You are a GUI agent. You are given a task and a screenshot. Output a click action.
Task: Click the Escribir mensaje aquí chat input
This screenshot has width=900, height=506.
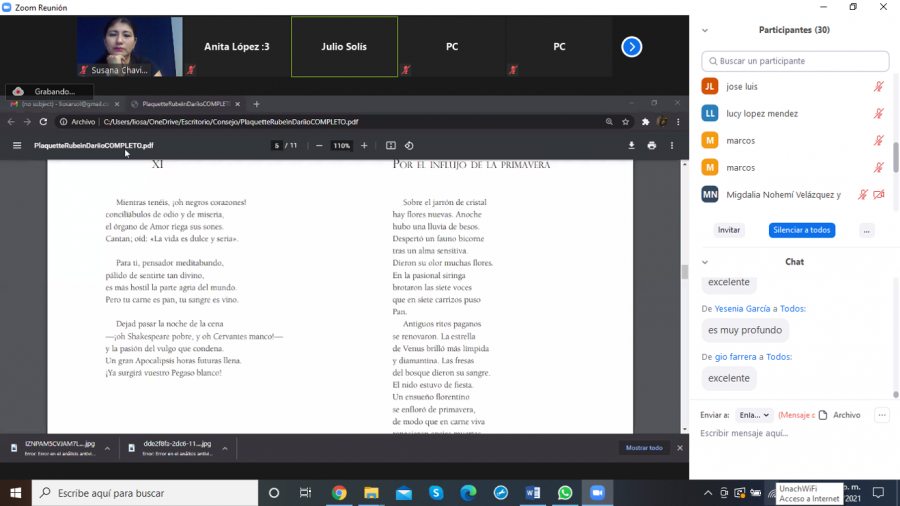pos(795,434)
